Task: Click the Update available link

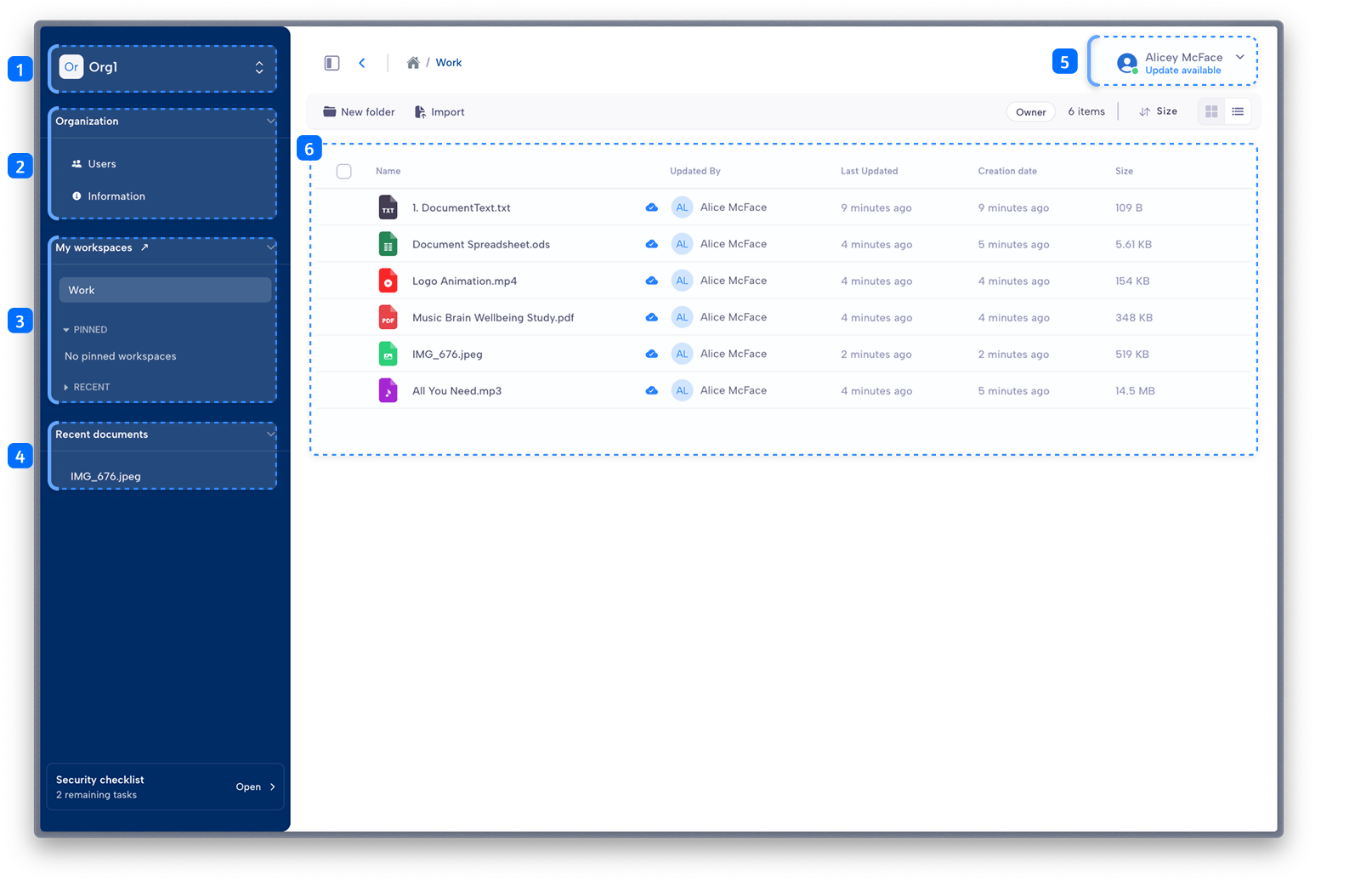Action: (1182, 71)
